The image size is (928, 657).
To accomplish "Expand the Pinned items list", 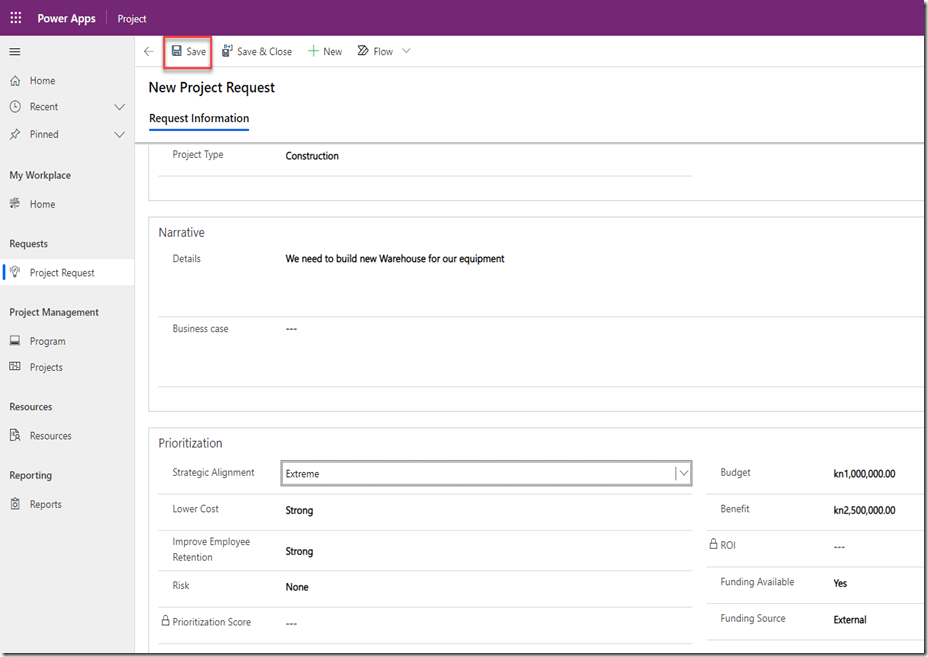I will coord(120,134).
